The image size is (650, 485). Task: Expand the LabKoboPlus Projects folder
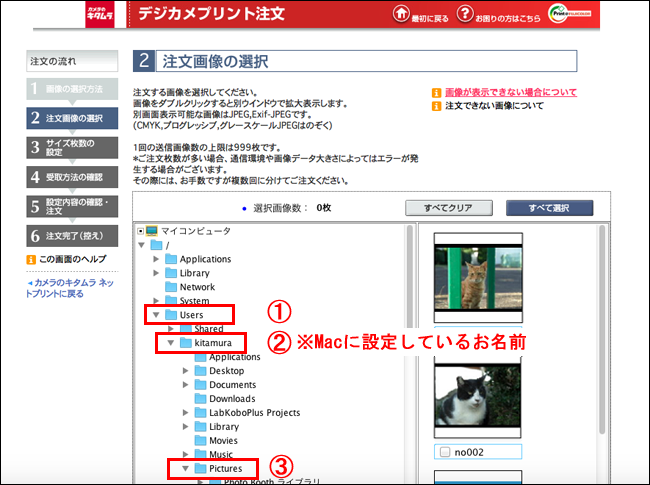[186, 412]
